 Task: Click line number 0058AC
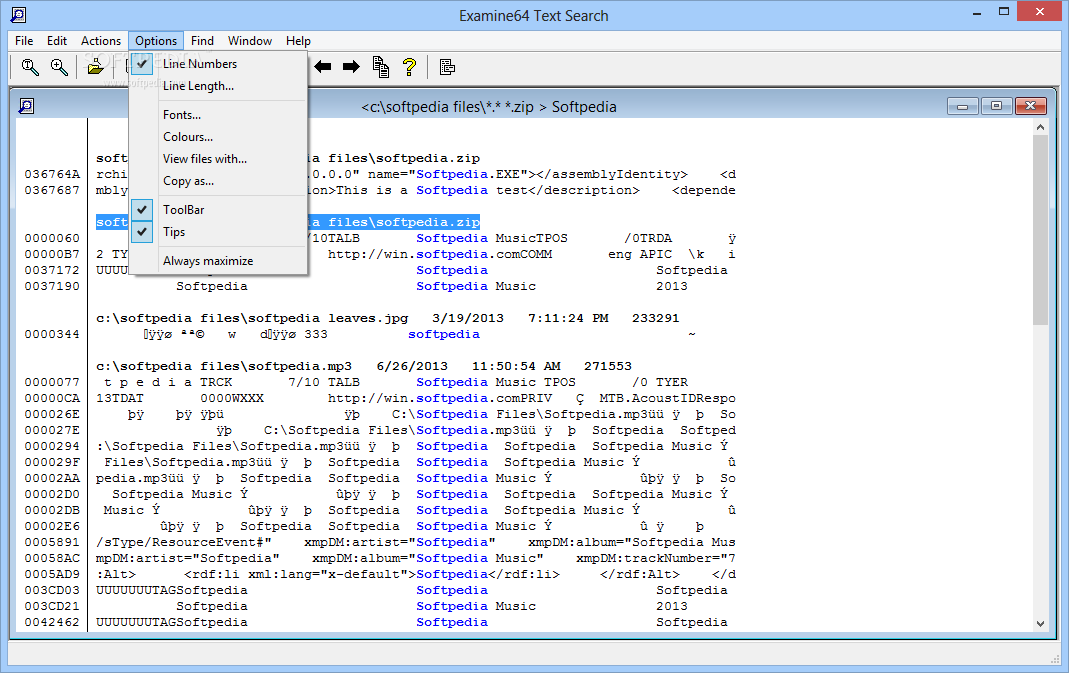point(52,558)
